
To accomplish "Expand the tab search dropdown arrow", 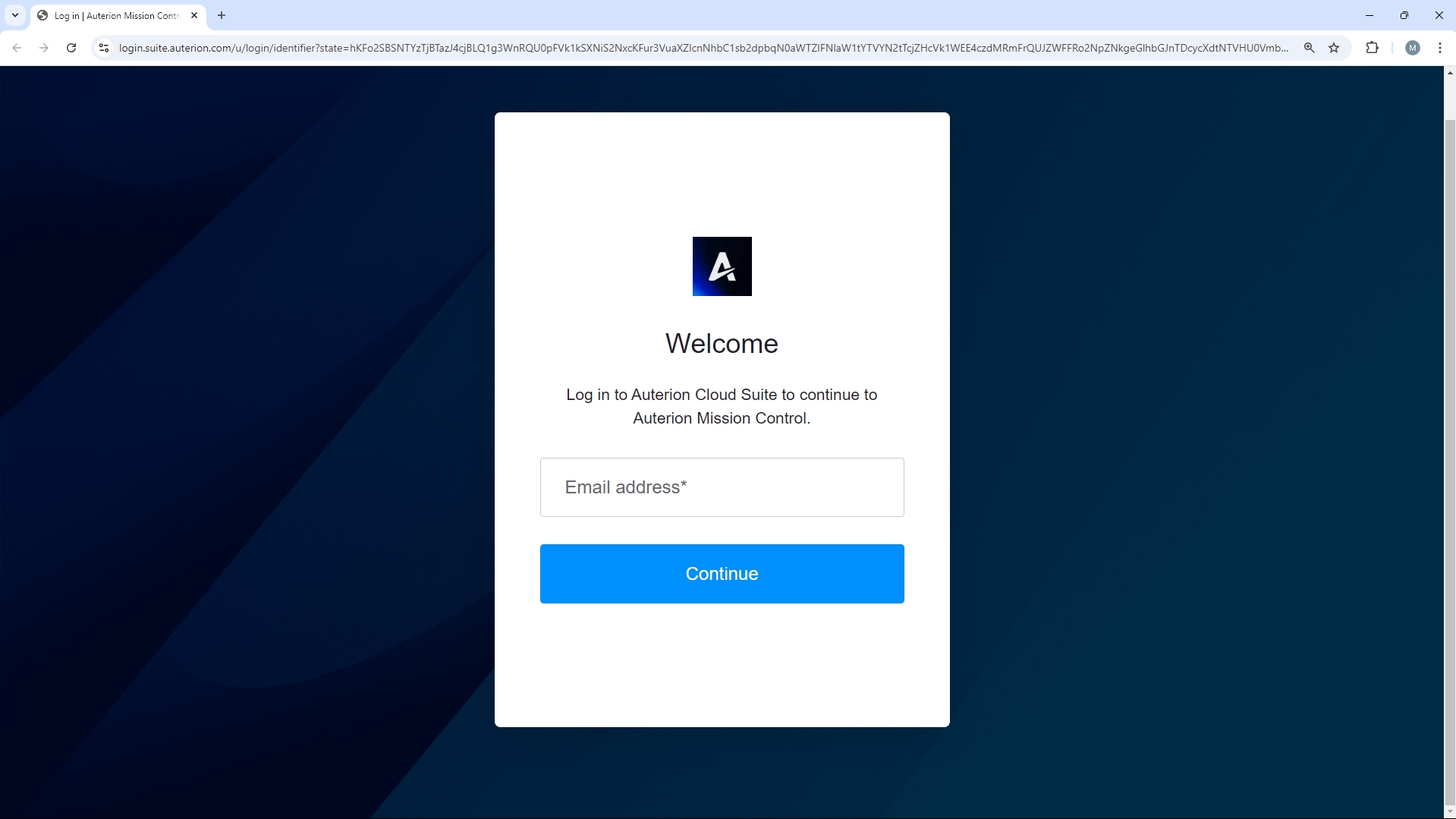I will tap(15, 15).
